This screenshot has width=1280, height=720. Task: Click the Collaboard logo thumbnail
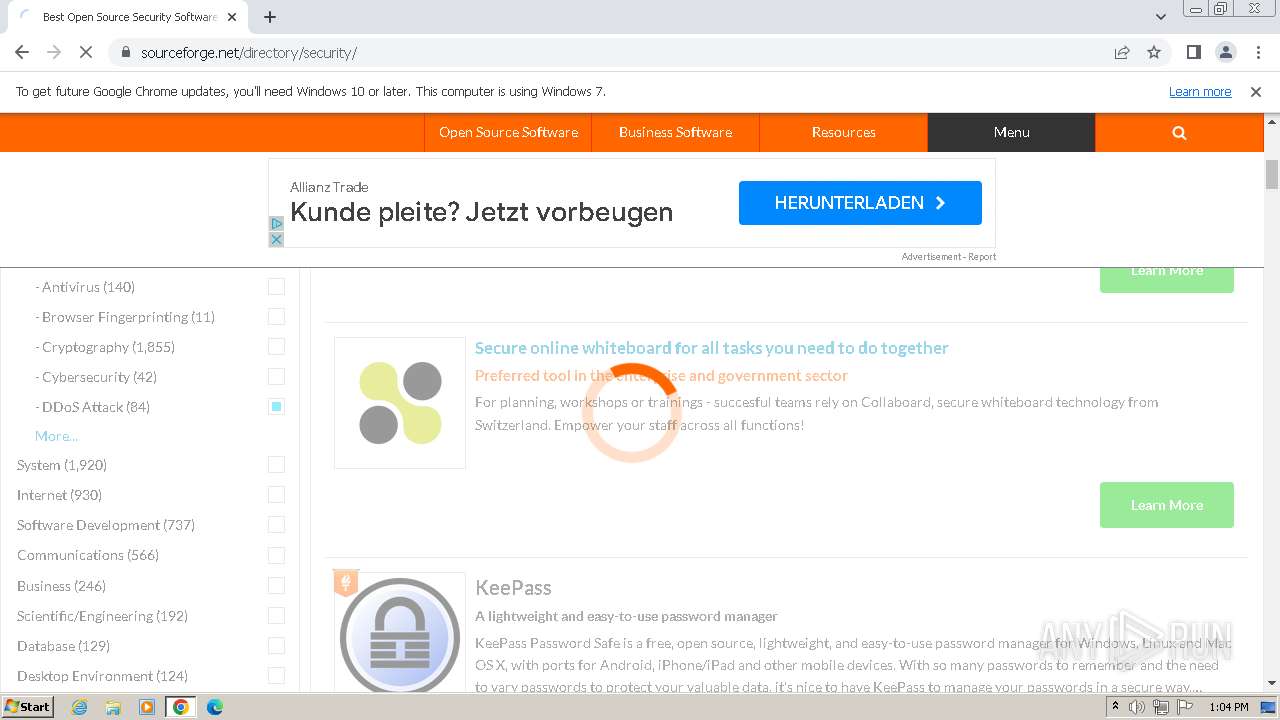[x=400, y=403]
